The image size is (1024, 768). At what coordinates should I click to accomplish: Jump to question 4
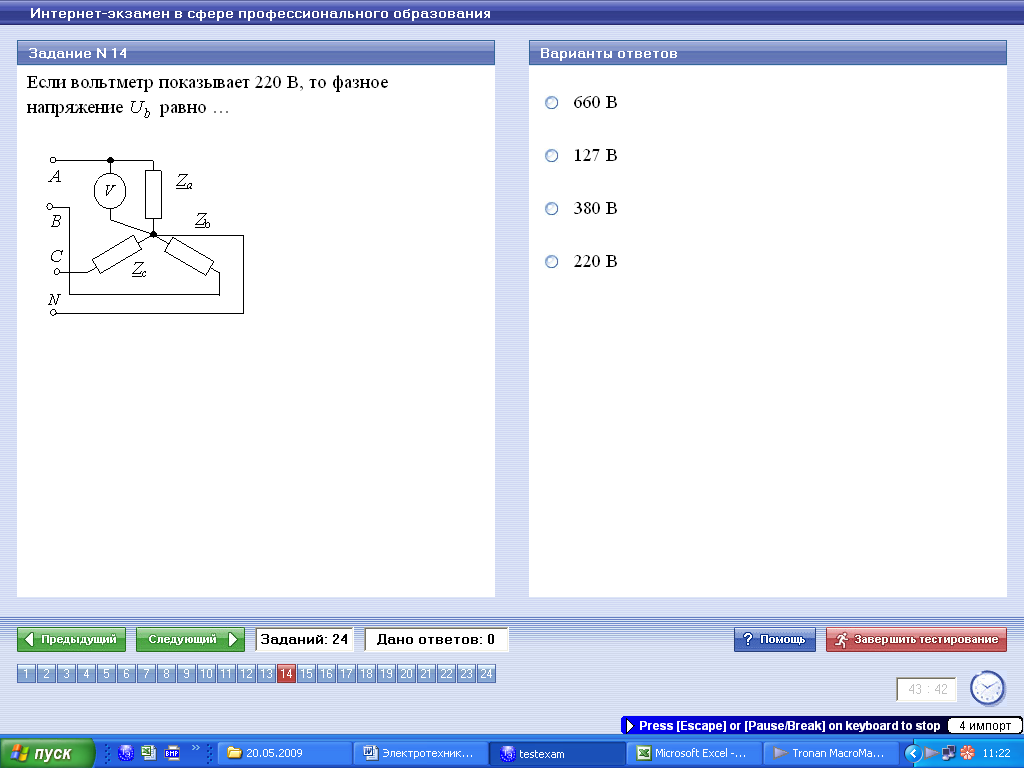(86, 673)
